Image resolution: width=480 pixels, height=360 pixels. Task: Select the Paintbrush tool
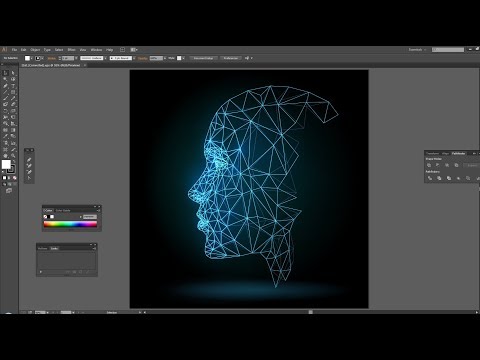[x=5, y=98]
